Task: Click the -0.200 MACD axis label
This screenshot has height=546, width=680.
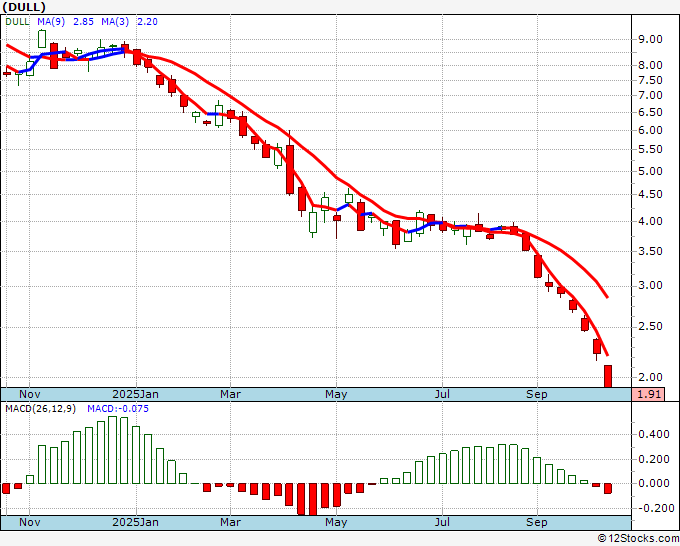Action: (651, 508)
